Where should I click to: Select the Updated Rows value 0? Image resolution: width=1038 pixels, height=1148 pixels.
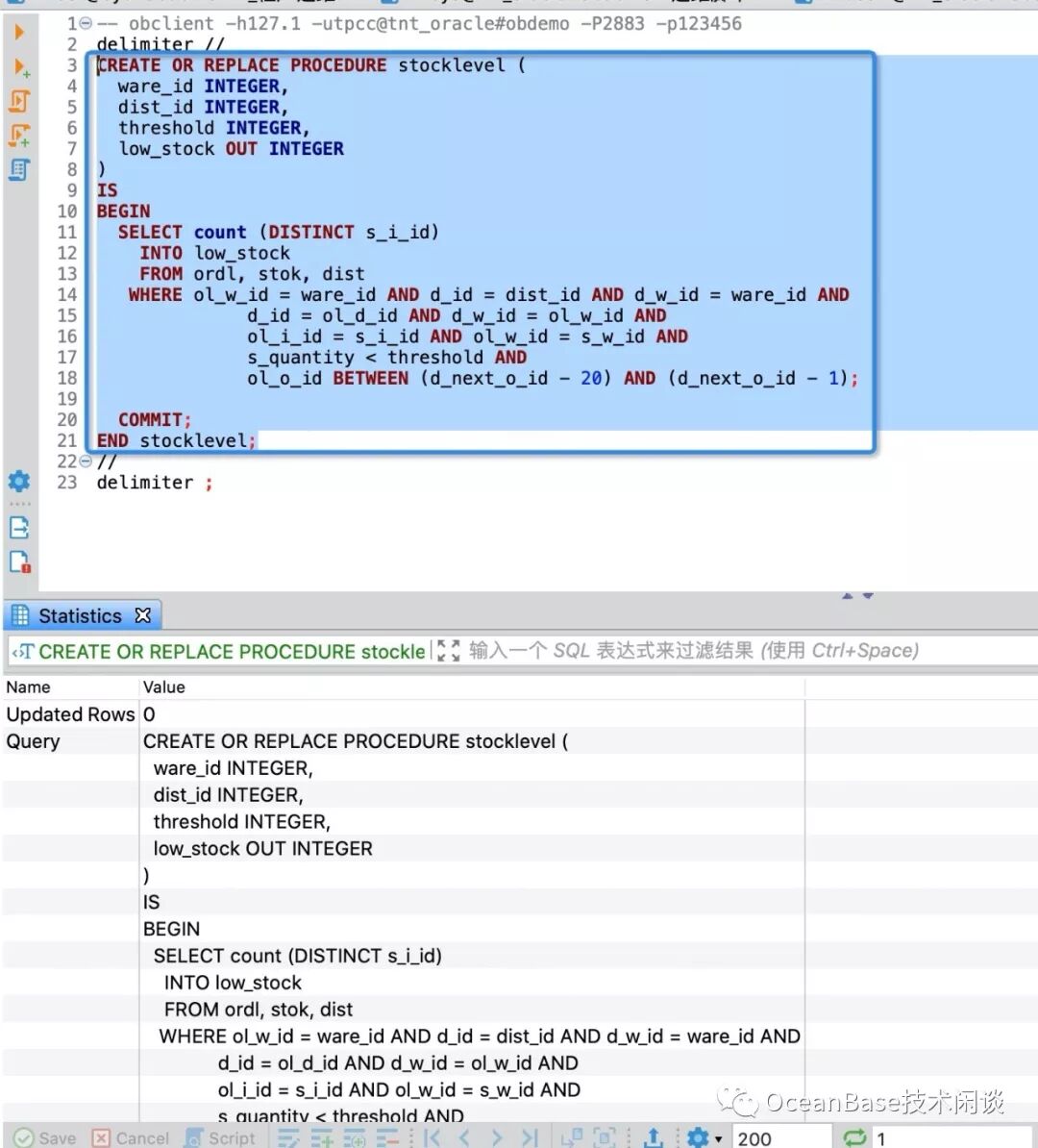pos(149,714)
